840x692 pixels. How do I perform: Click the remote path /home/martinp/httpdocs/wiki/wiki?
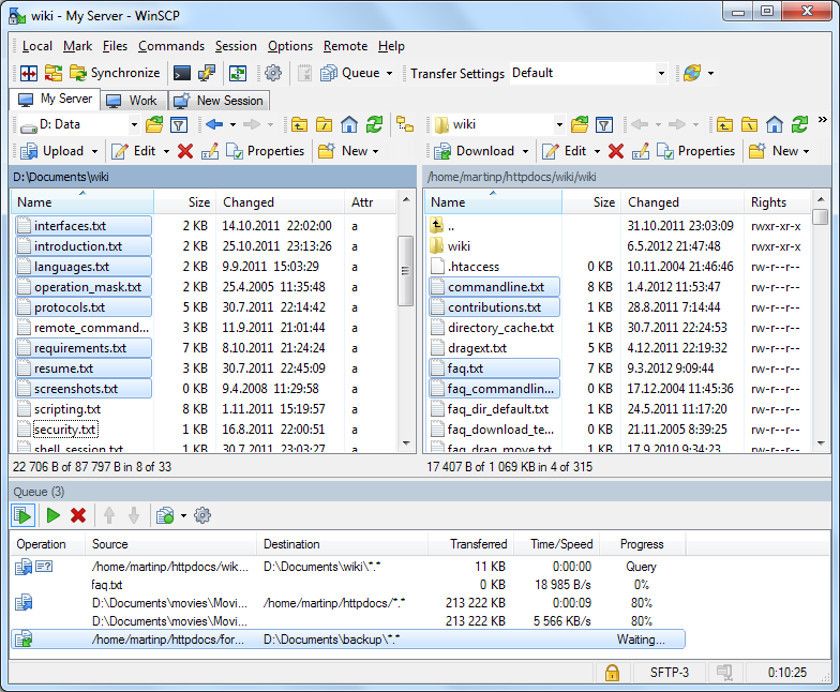tap(511, 177)
